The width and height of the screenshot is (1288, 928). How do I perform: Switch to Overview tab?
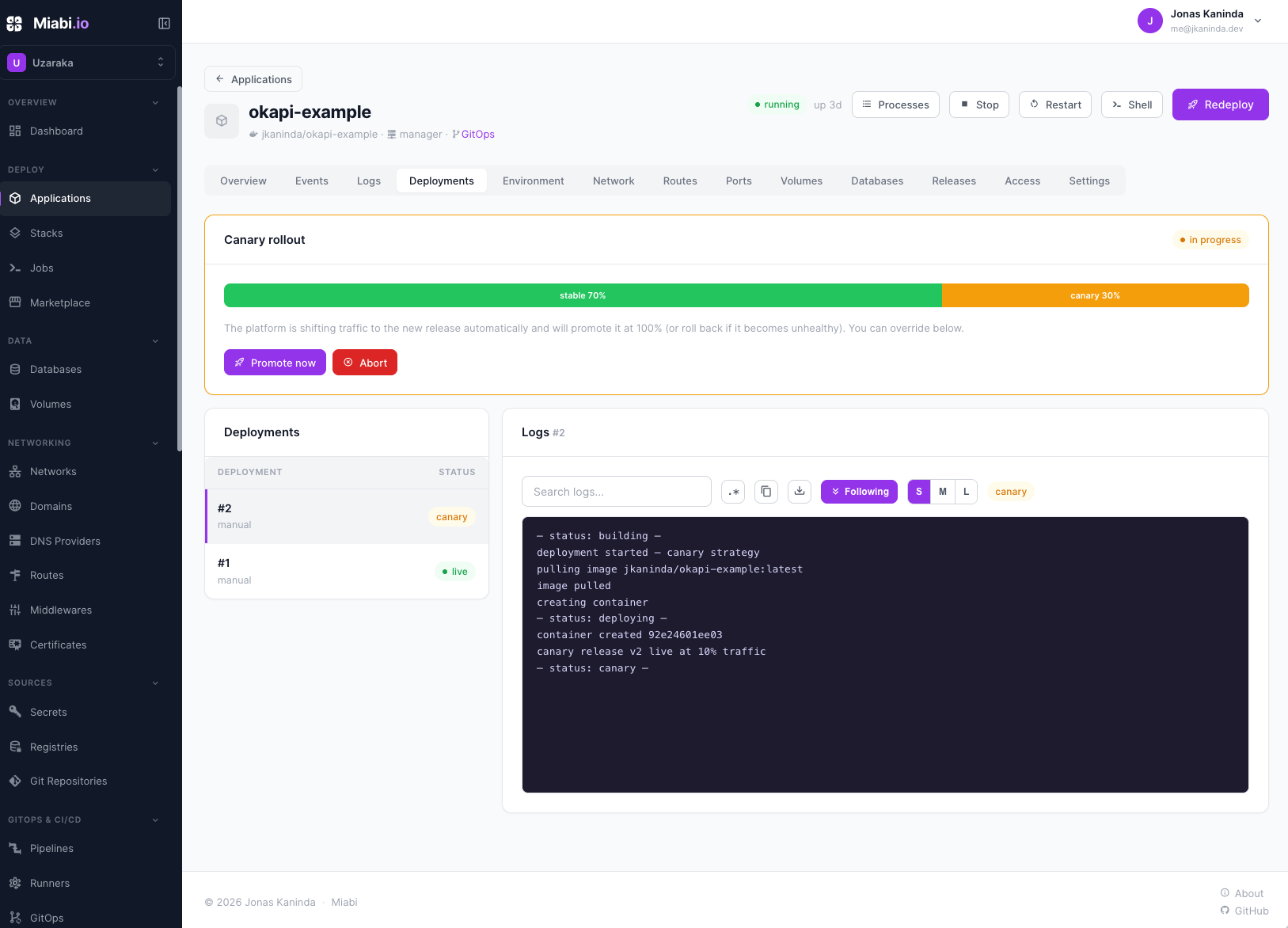243,181
